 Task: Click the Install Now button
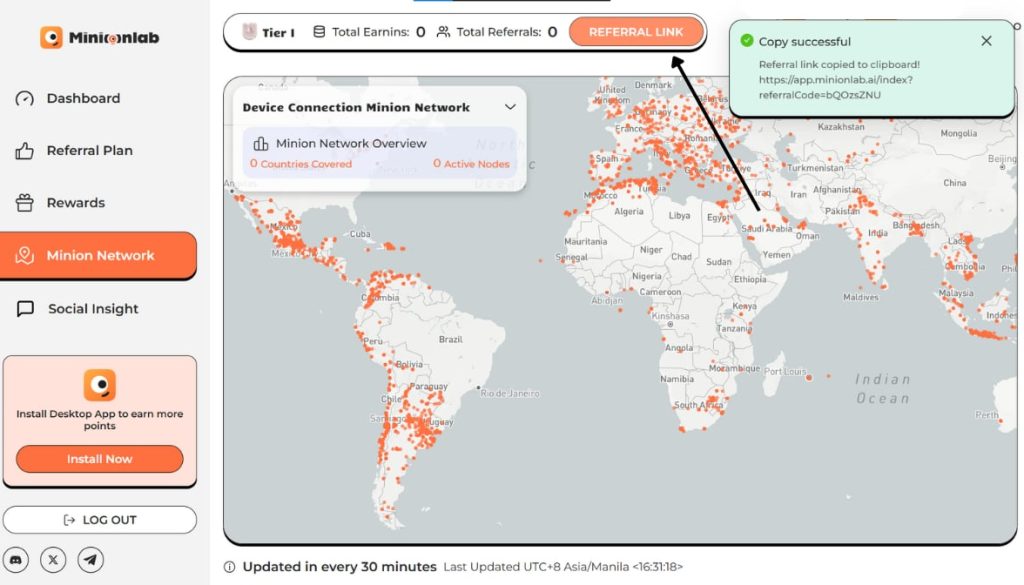coord(100,459)
